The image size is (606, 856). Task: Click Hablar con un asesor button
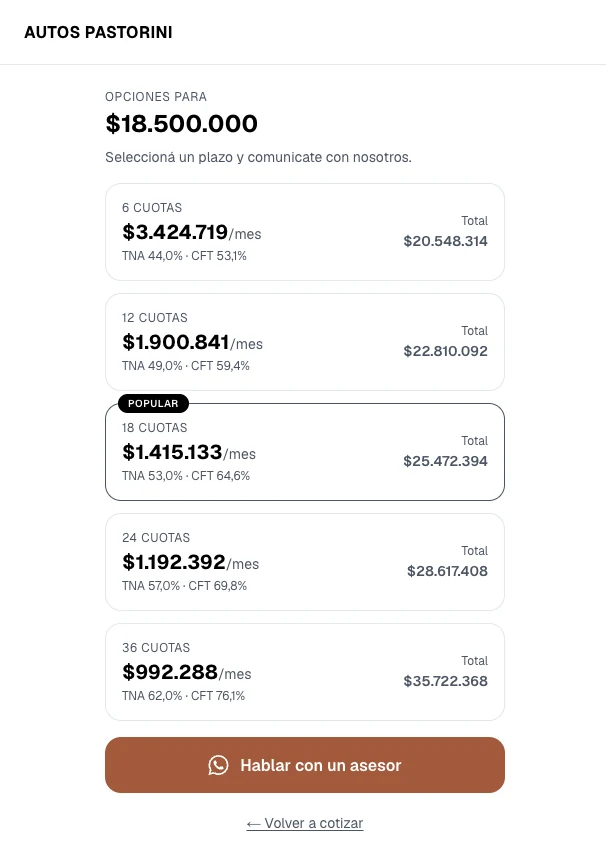305,765
